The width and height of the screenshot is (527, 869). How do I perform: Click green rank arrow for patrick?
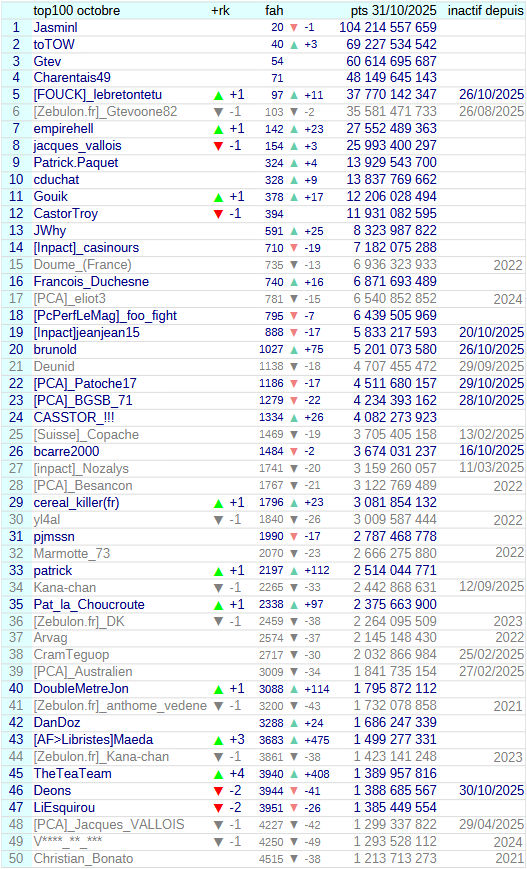point(218,571)
